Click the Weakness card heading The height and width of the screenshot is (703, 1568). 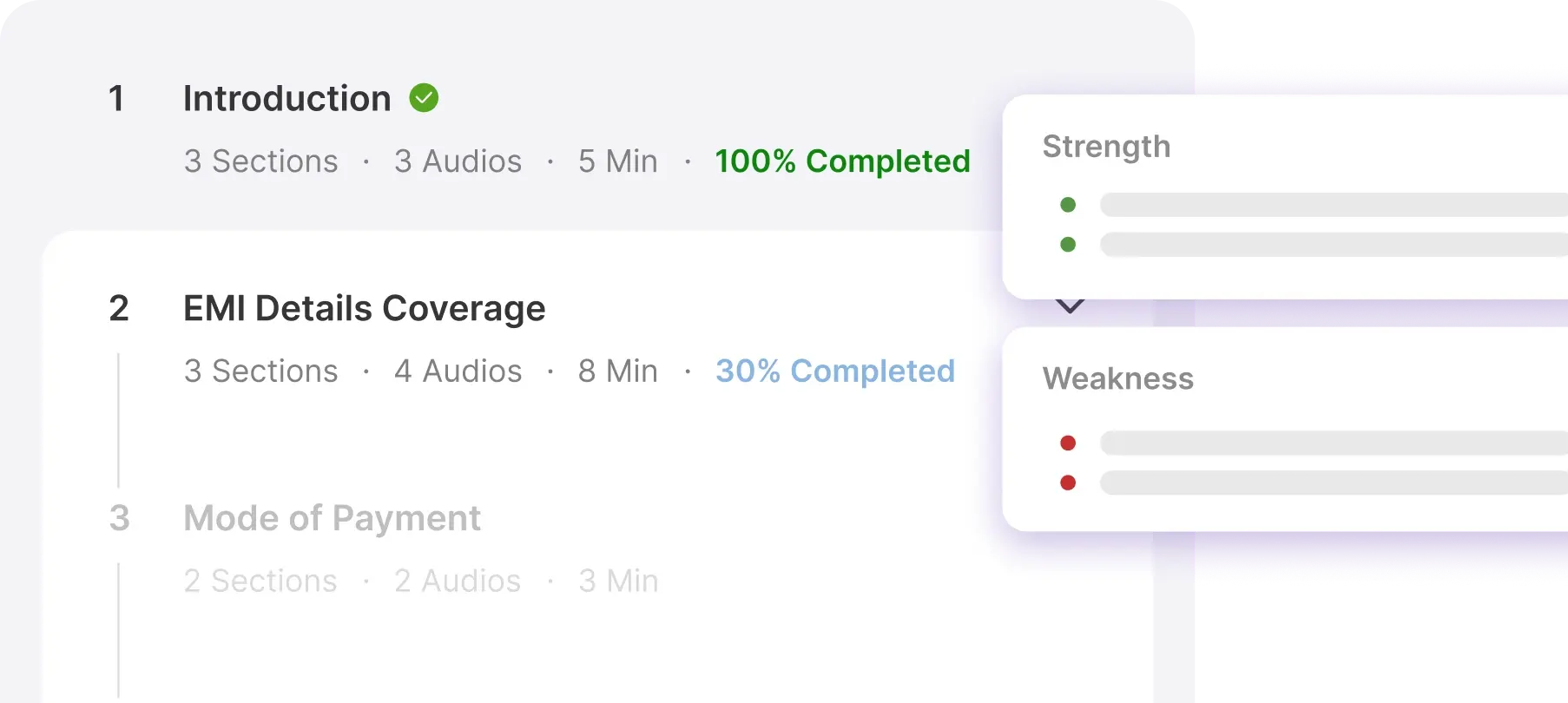pyautogui.click(x=1118, y=378)
